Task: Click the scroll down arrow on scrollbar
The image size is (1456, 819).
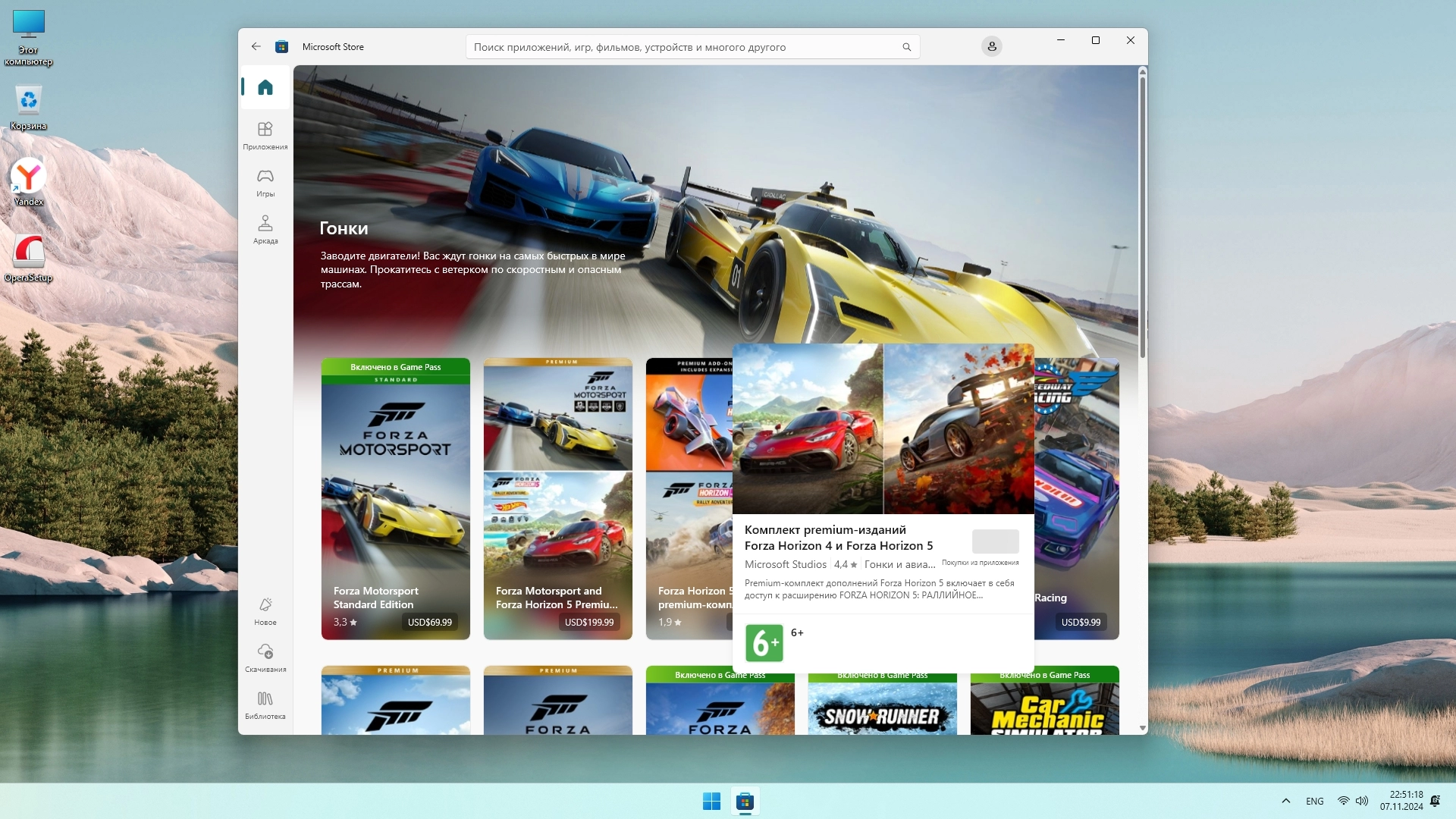Action: 1142,728
